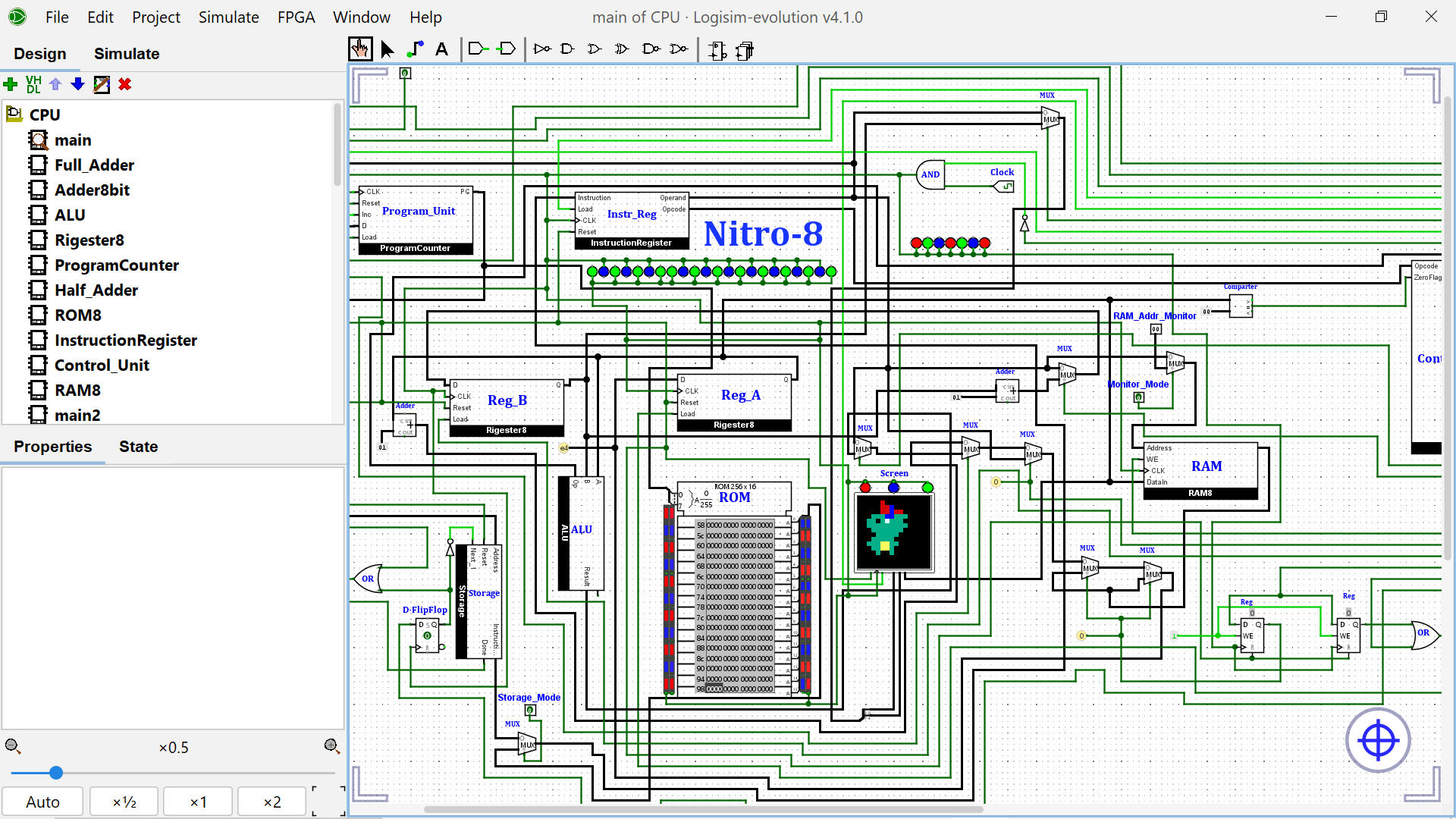Select the Poke (hand) tool

[x=360, y=50]
